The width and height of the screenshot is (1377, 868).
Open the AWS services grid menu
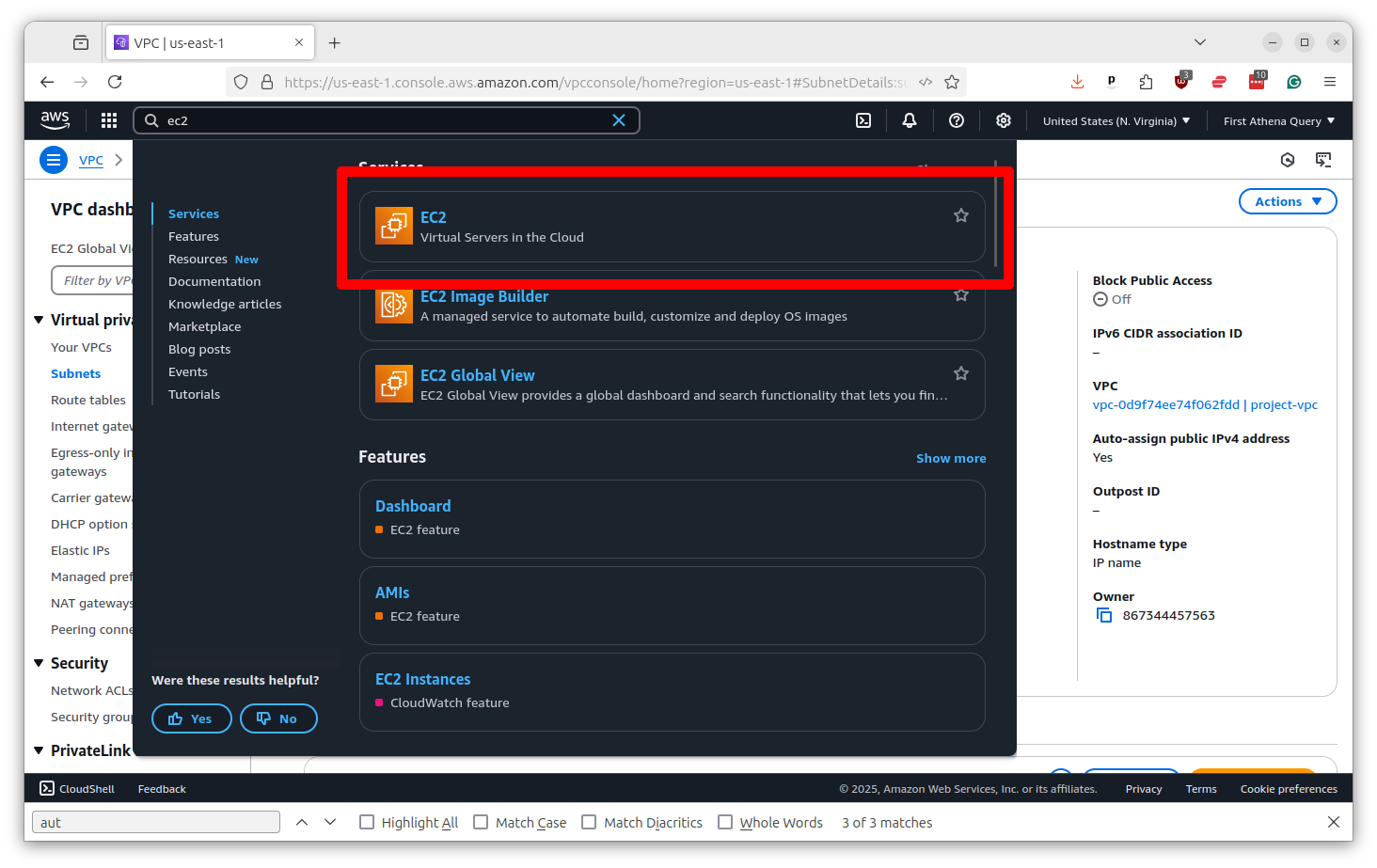(108, 120)
